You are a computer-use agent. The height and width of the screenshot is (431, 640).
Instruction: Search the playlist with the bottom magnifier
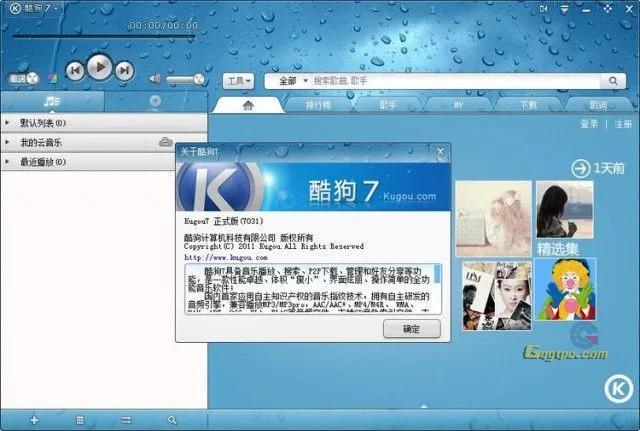(172, 420)
